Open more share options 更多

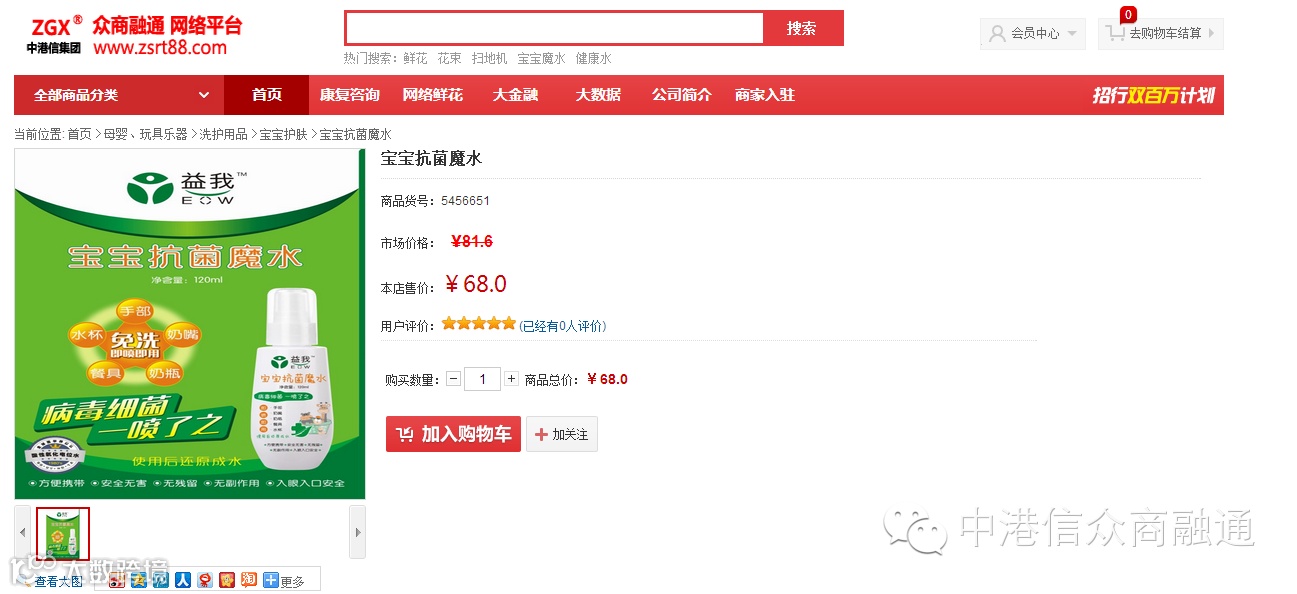pyautogui.click(x=284, y=580)
